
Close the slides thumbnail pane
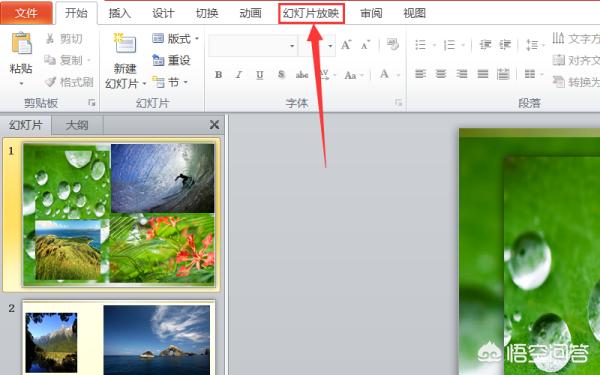(214, 124)
